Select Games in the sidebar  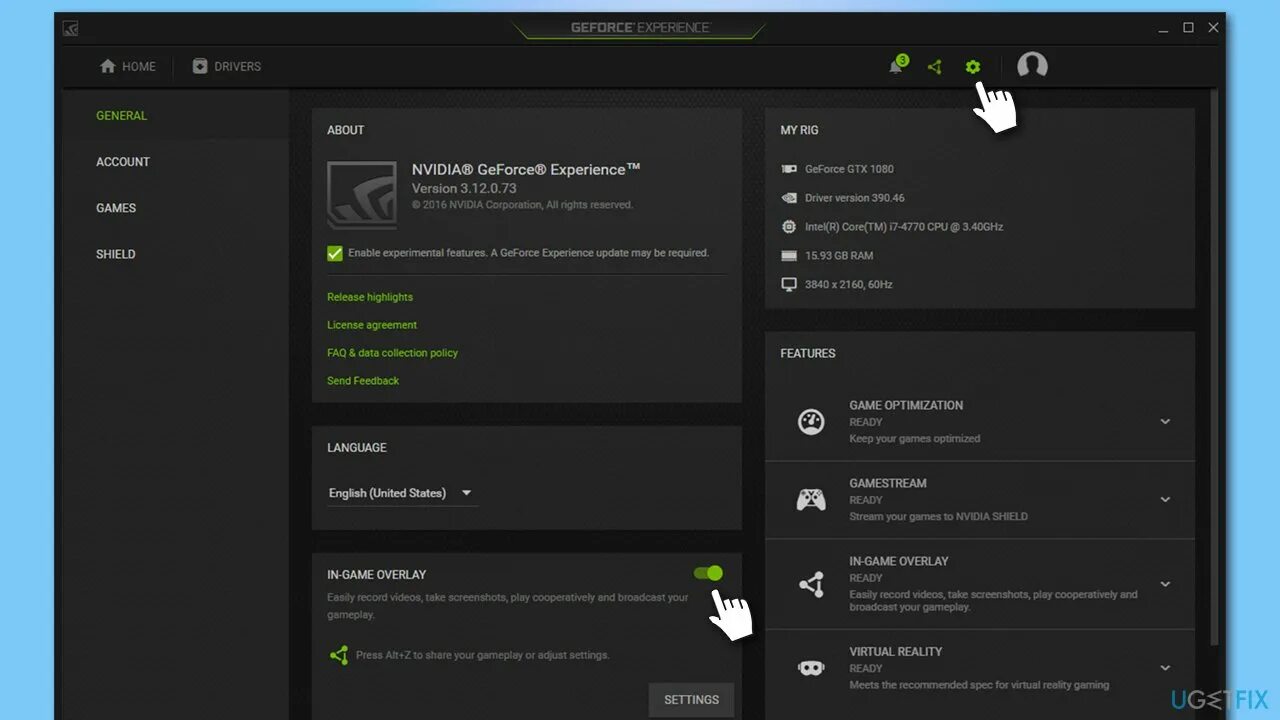[x=116, y=208]
